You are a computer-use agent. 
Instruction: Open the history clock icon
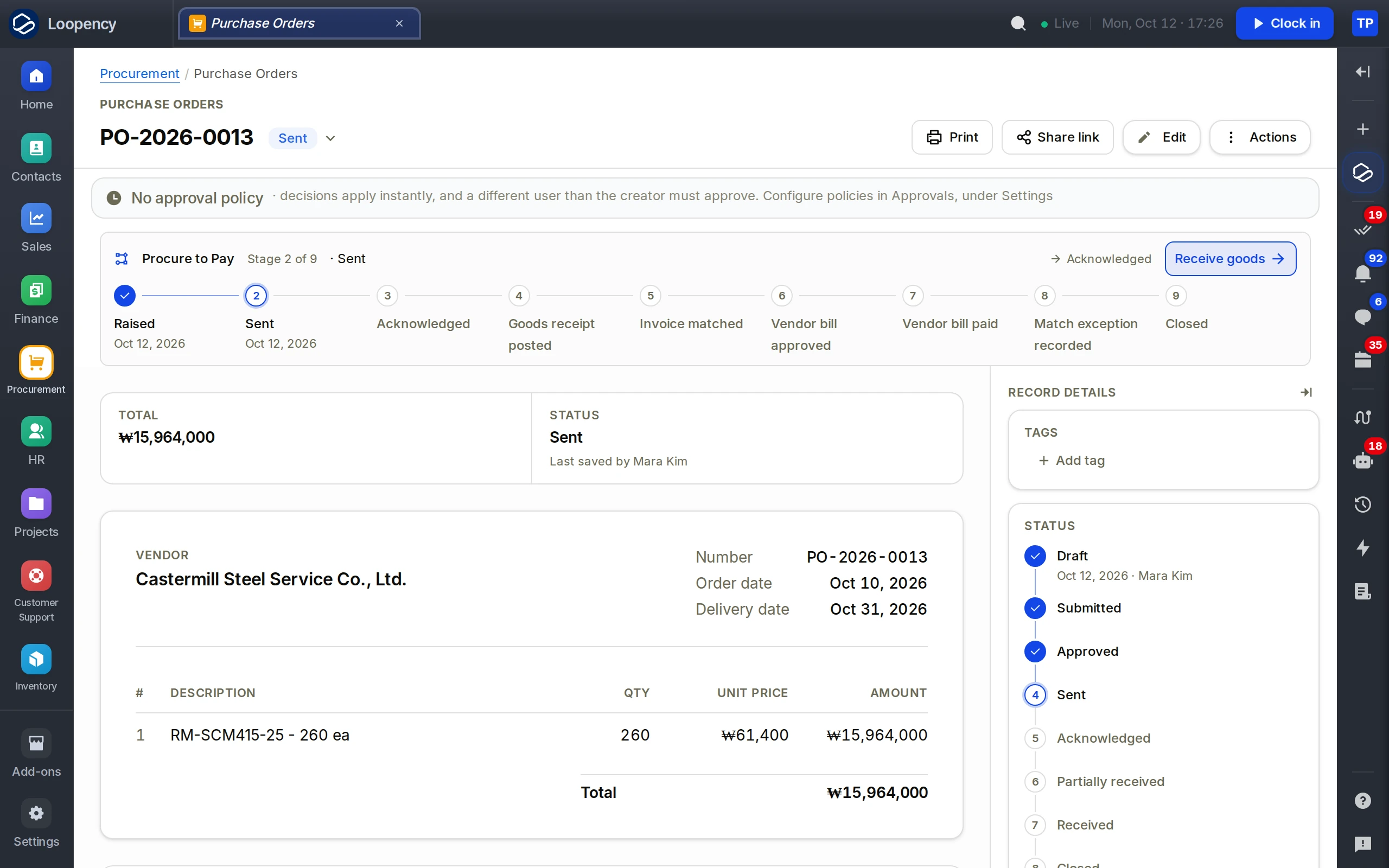(x=1362, y=505)
